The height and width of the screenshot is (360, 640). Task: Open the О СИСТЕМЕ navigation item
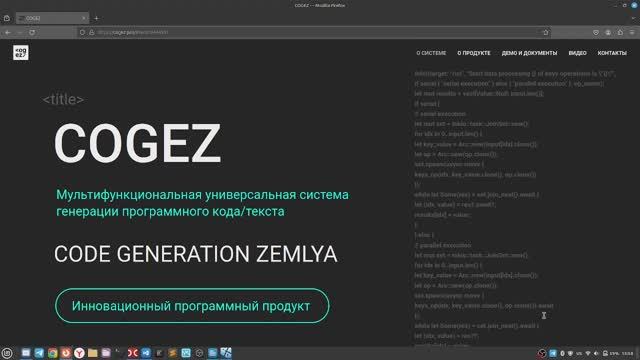(431, 53)
